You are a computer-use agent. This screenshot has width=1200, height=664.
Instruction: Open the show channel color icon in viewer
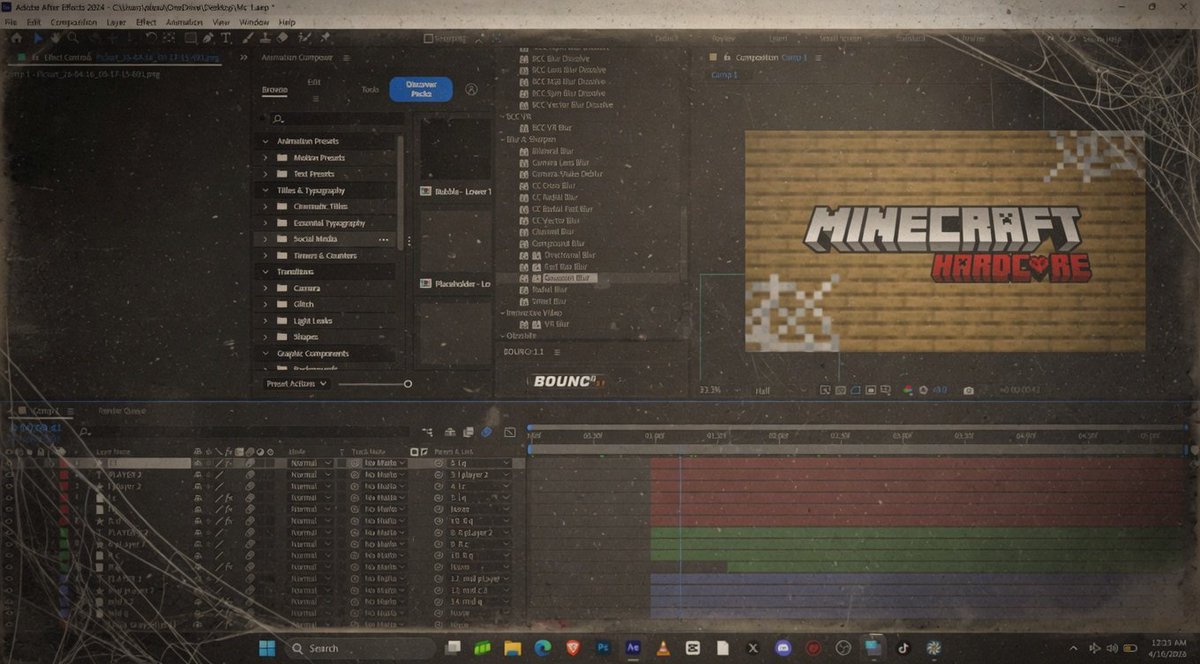point(908,390)
